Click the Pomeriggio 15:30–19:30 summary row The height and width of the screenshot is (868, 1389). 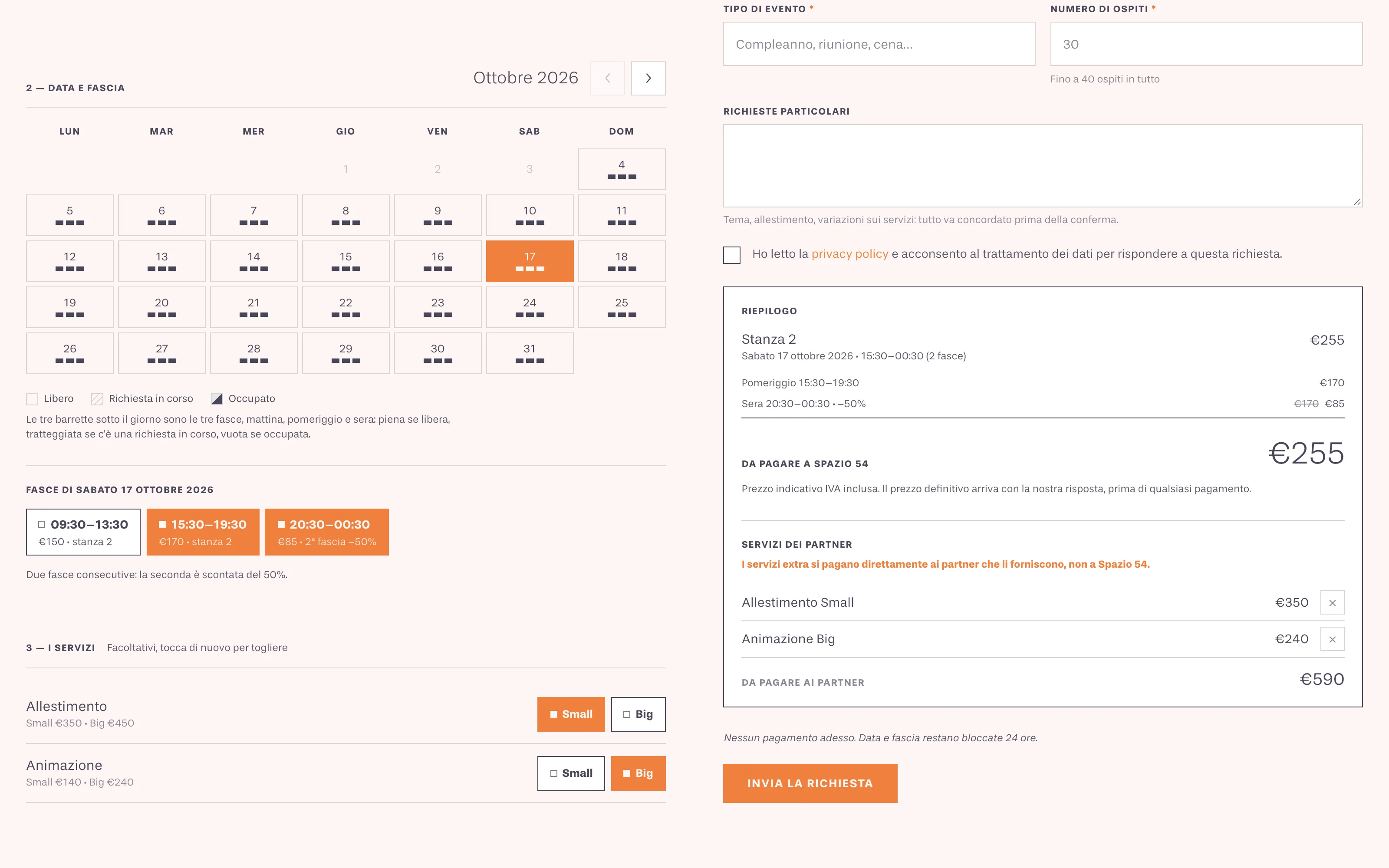[1042, 383]
